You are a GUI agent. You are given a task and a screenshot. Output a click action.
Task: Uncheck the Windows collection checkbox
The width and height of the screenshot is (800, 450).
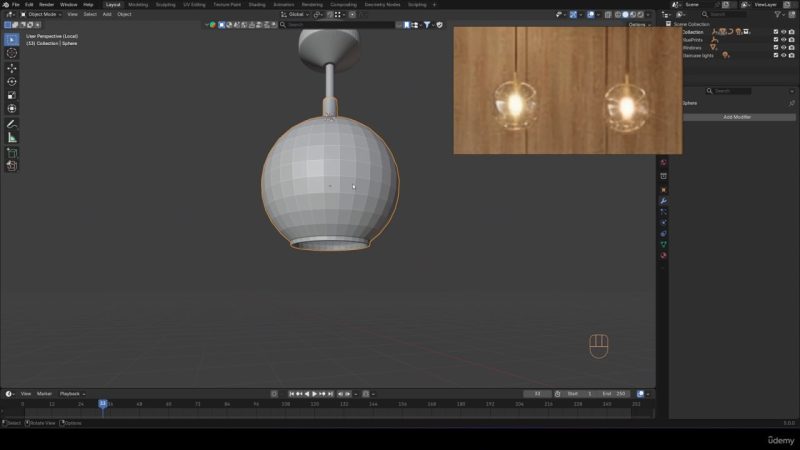pyautogui.click(x=776, y=47)
